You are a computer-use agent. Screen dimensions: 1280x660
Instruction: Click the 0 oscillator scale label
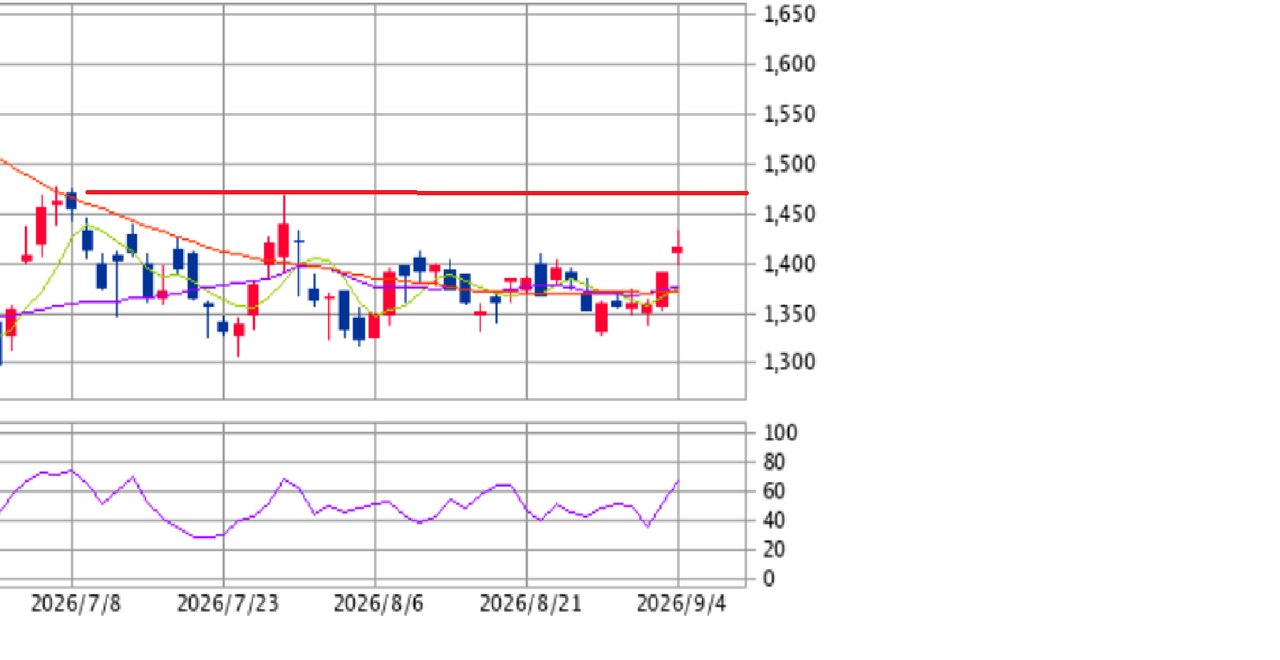(768, 578)
